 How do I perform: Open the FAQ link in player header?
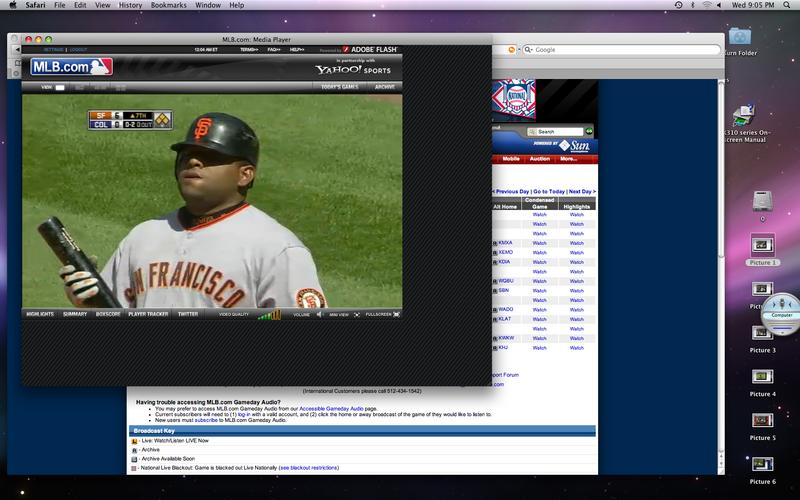click(x=274, y=49)
